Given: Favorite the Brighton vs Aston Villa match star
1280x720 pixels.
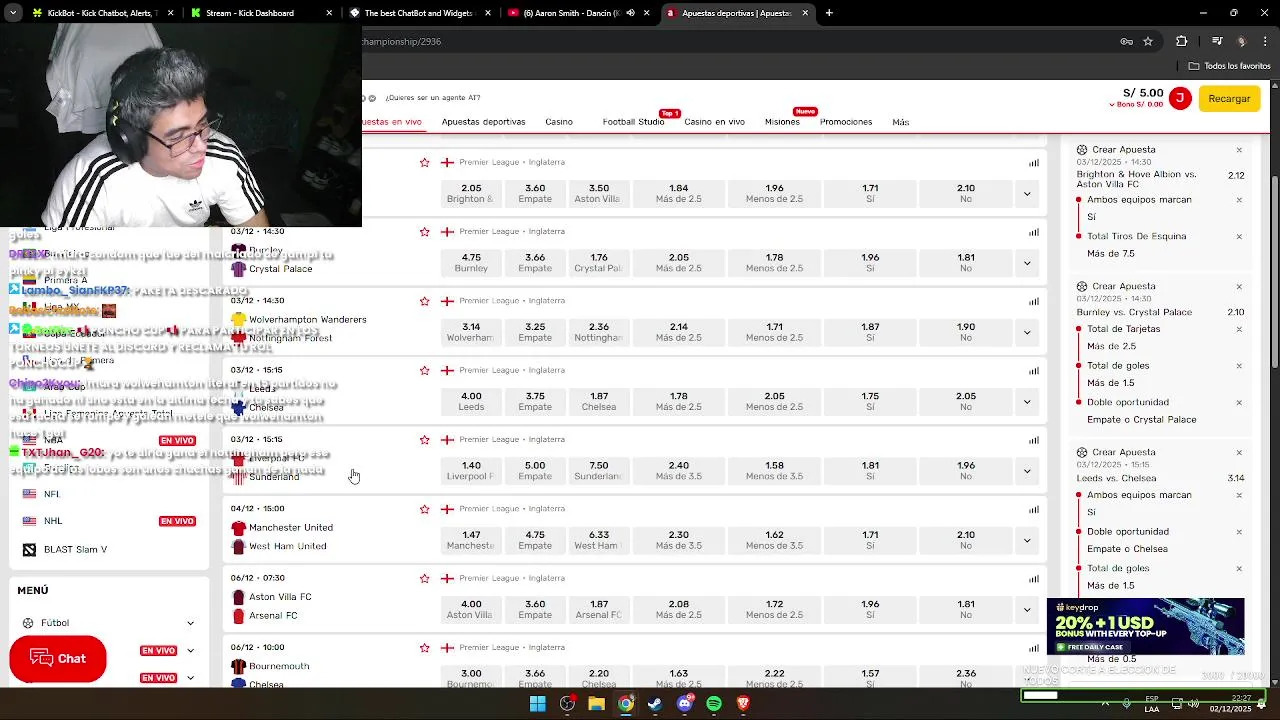Looking at the screenshot, I should coord(424,162).
